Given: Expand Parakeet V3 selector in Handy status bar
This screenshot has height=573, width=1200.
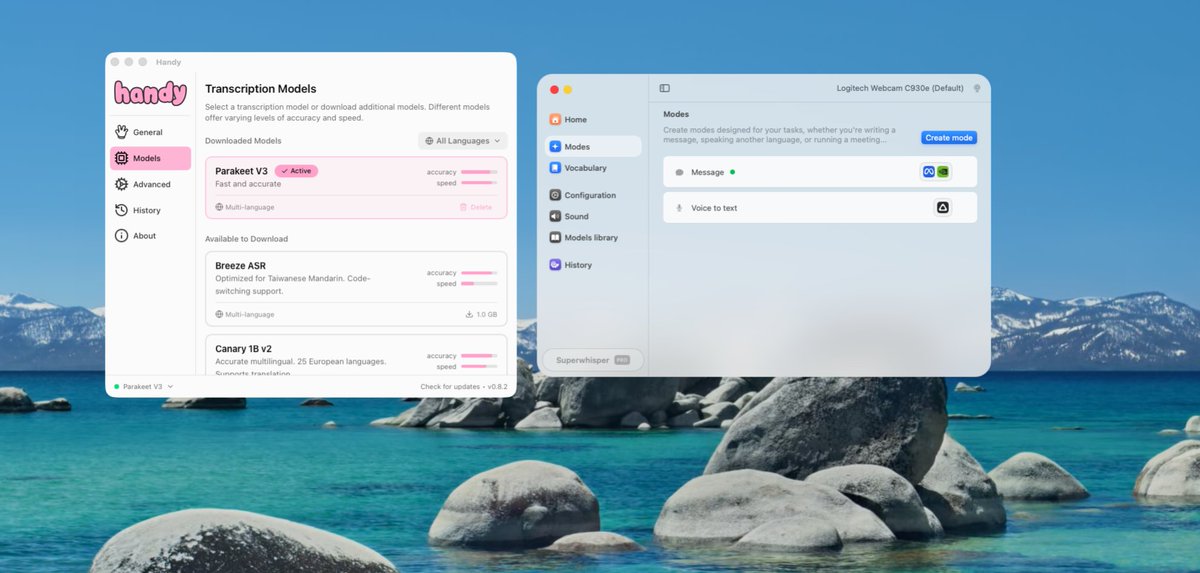Looking at the screenshot, I should [143, 386].
